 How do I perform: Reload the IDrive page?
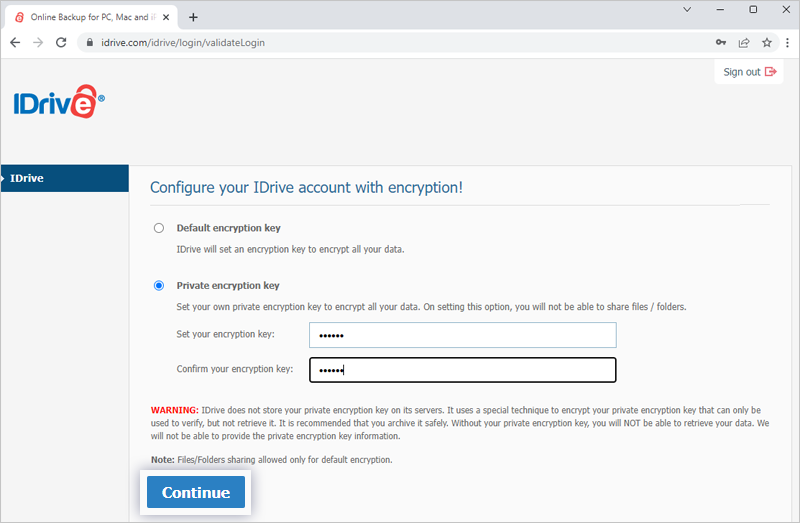click(61, 42)
